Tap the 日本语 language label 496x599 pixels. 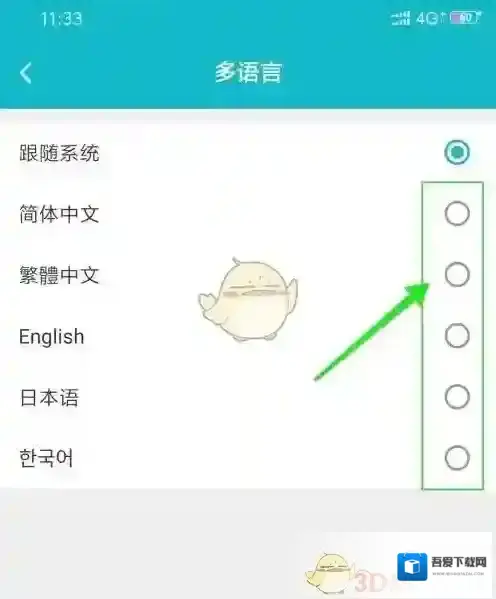tap(49, 397)
